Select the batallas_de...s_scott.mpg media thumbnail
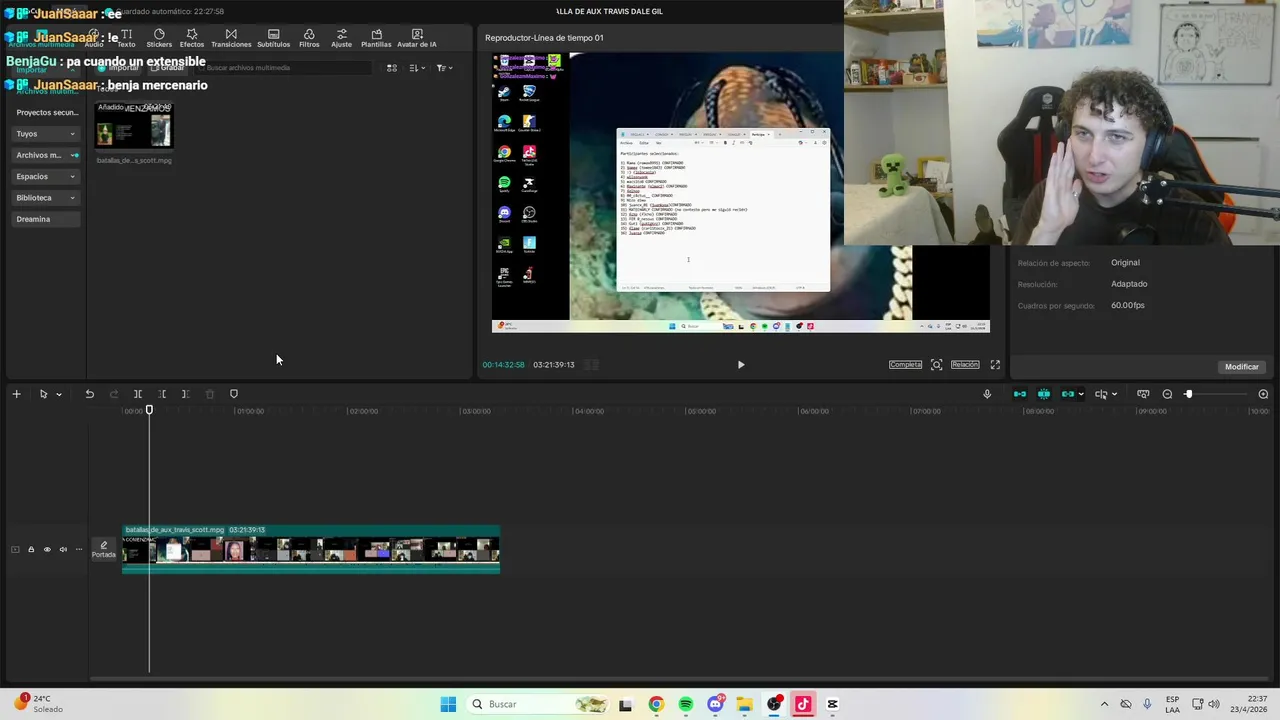Image resolution: width=1280 pixels, height=720 pixels. click(x=134, y=126)
